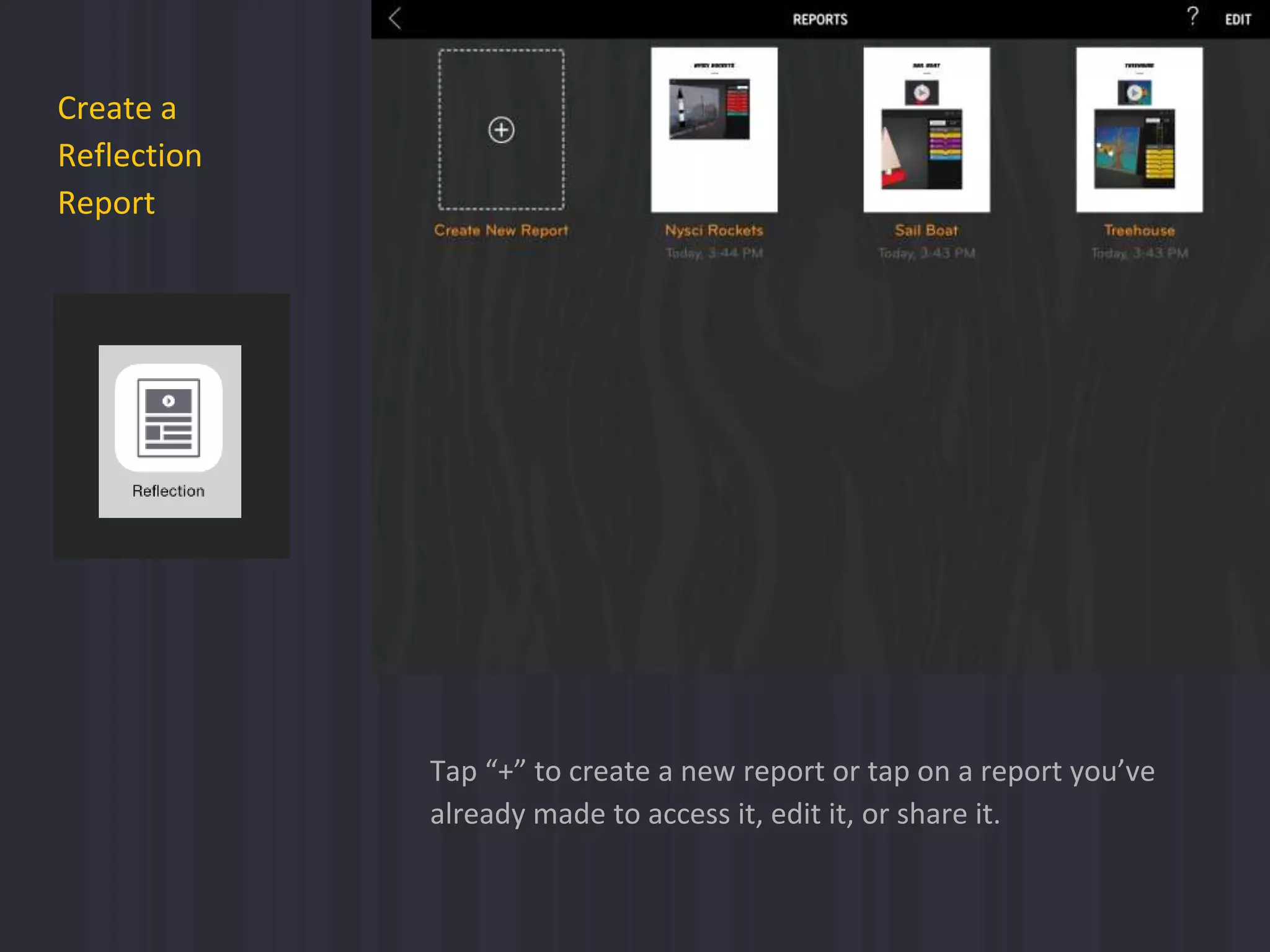Select the Treehouse title text
This screenshot has height=952, width=1270.
pyautogui.click(x=1139, y=231)
